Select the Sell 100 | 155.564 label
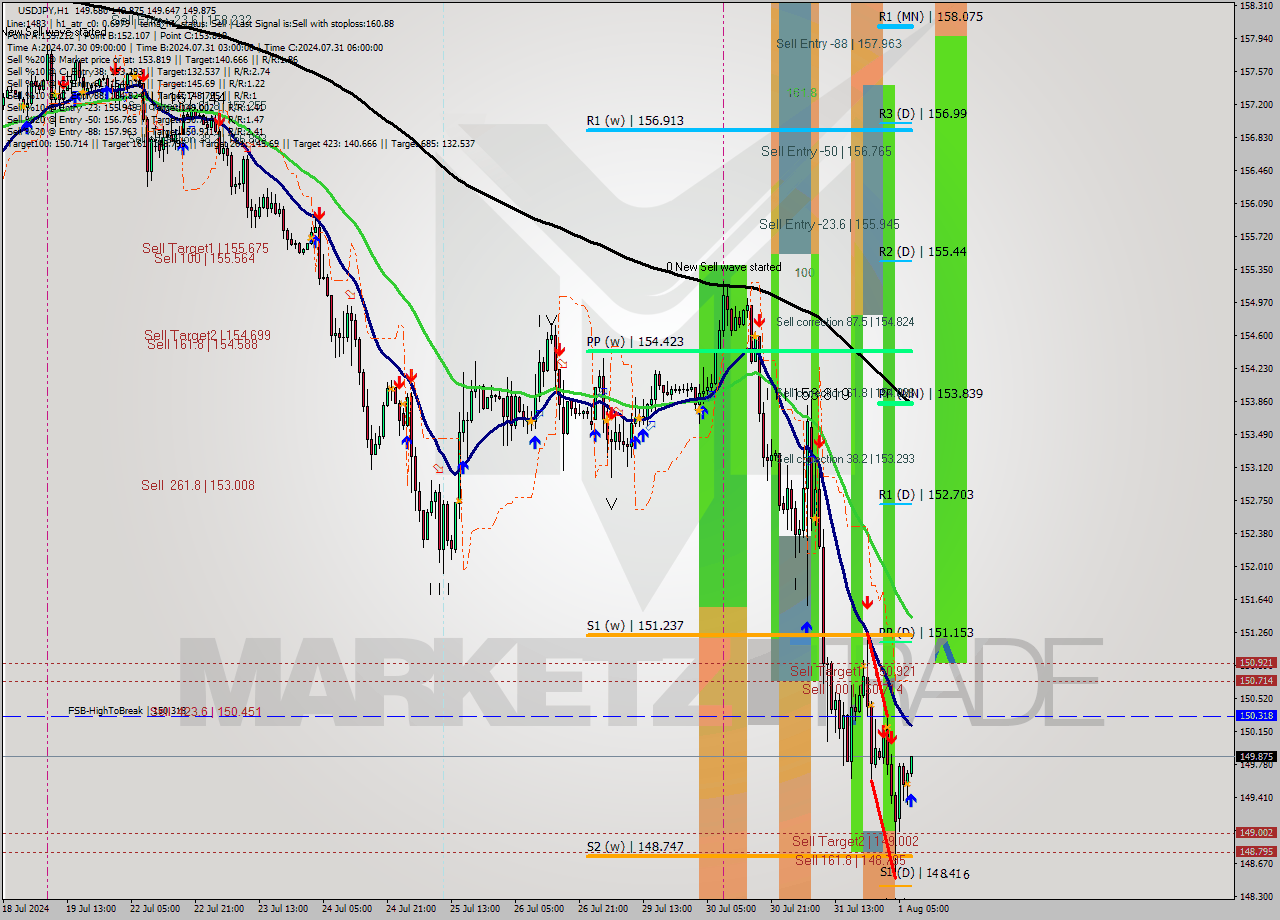Viewport: 1280px width, 920px height. 204,258
